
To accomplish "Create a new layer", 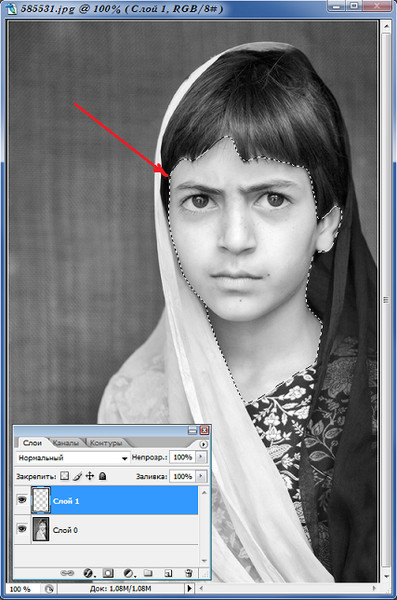I will click(168, 573).
